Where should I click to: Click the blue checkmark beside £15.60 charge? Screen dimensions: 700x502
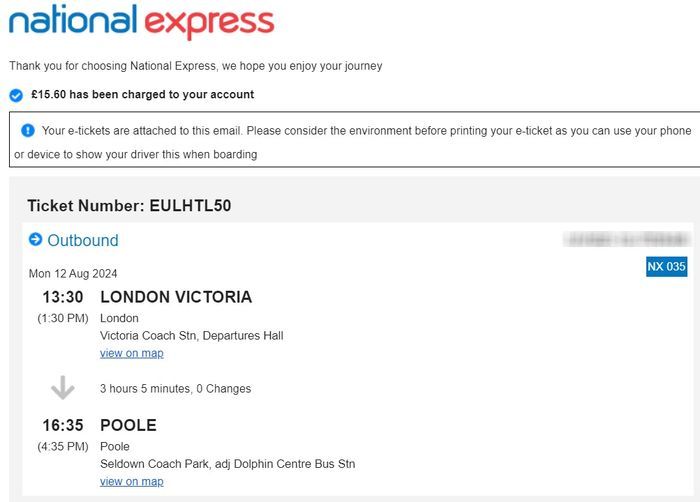pos(16,95)
